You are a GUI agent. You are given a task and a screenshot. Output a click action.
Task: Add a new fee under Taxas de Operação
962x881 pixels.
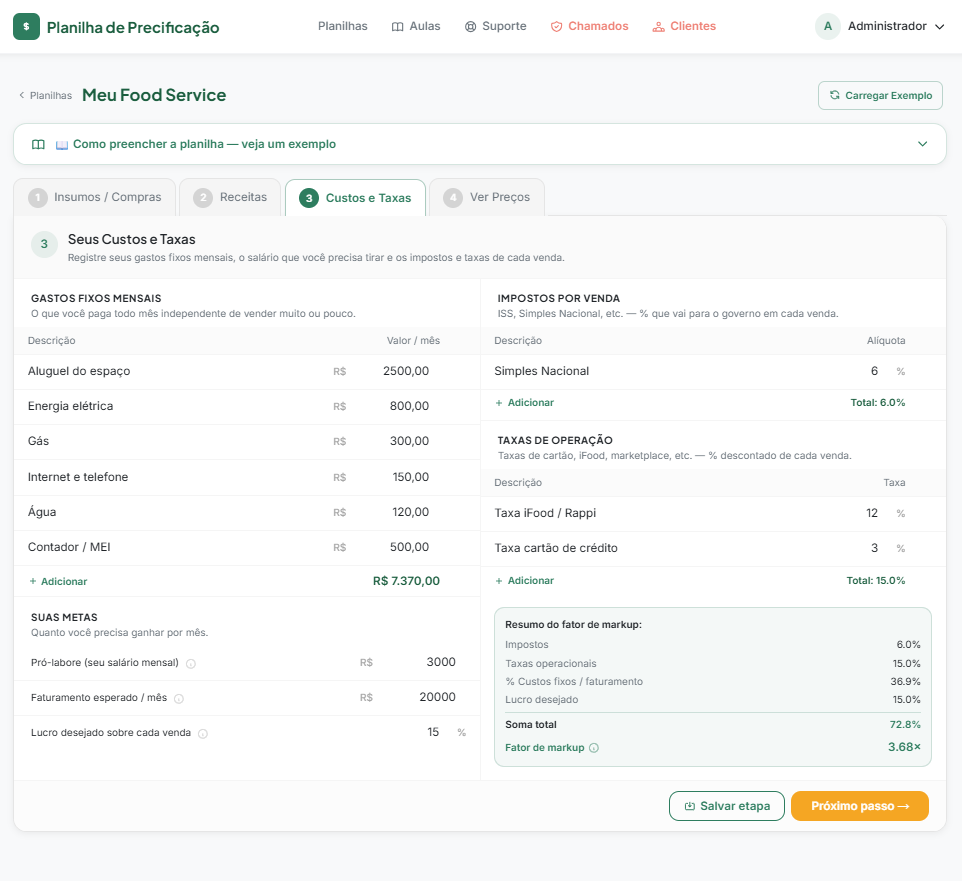[x=525, y=581]
